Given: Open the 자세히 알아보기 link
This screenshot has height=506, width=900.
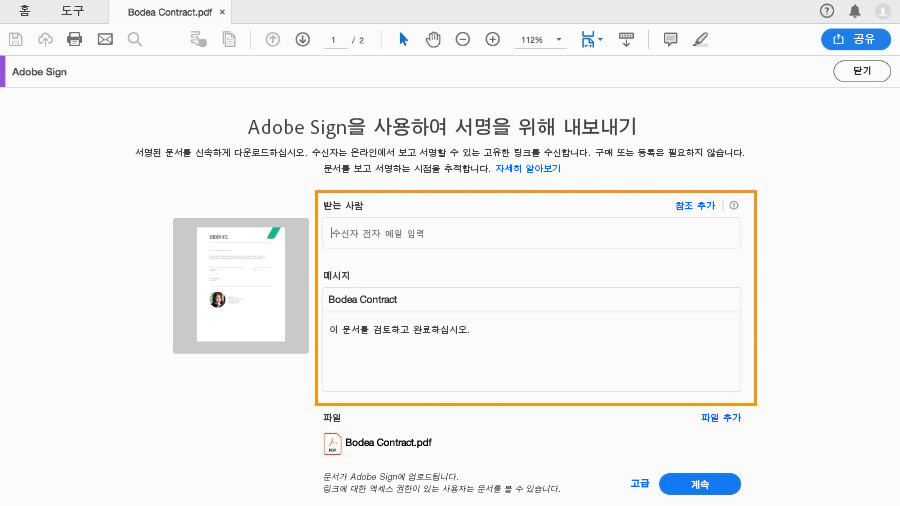Looking at the screenshot, I should (528, 169).
